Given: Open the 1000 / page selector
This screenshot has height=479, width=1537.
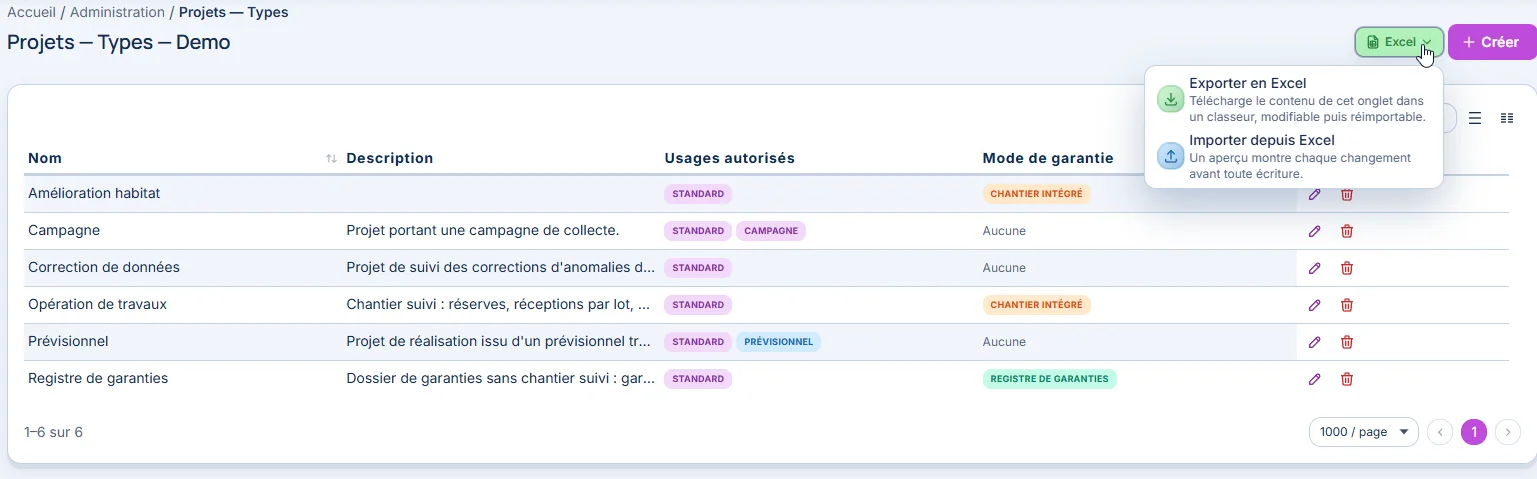Looking at the screenshot, I should [1363, 432].
